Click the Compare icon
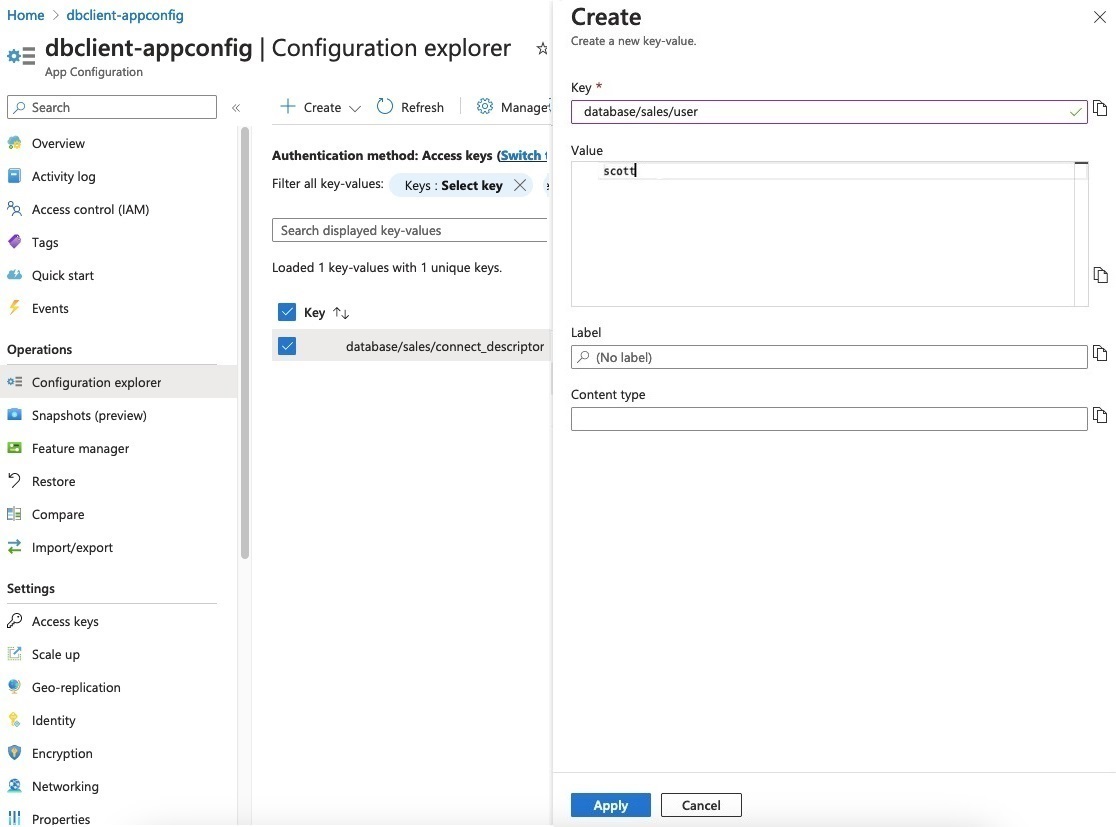1116x827 pixels. coord(14,514)
